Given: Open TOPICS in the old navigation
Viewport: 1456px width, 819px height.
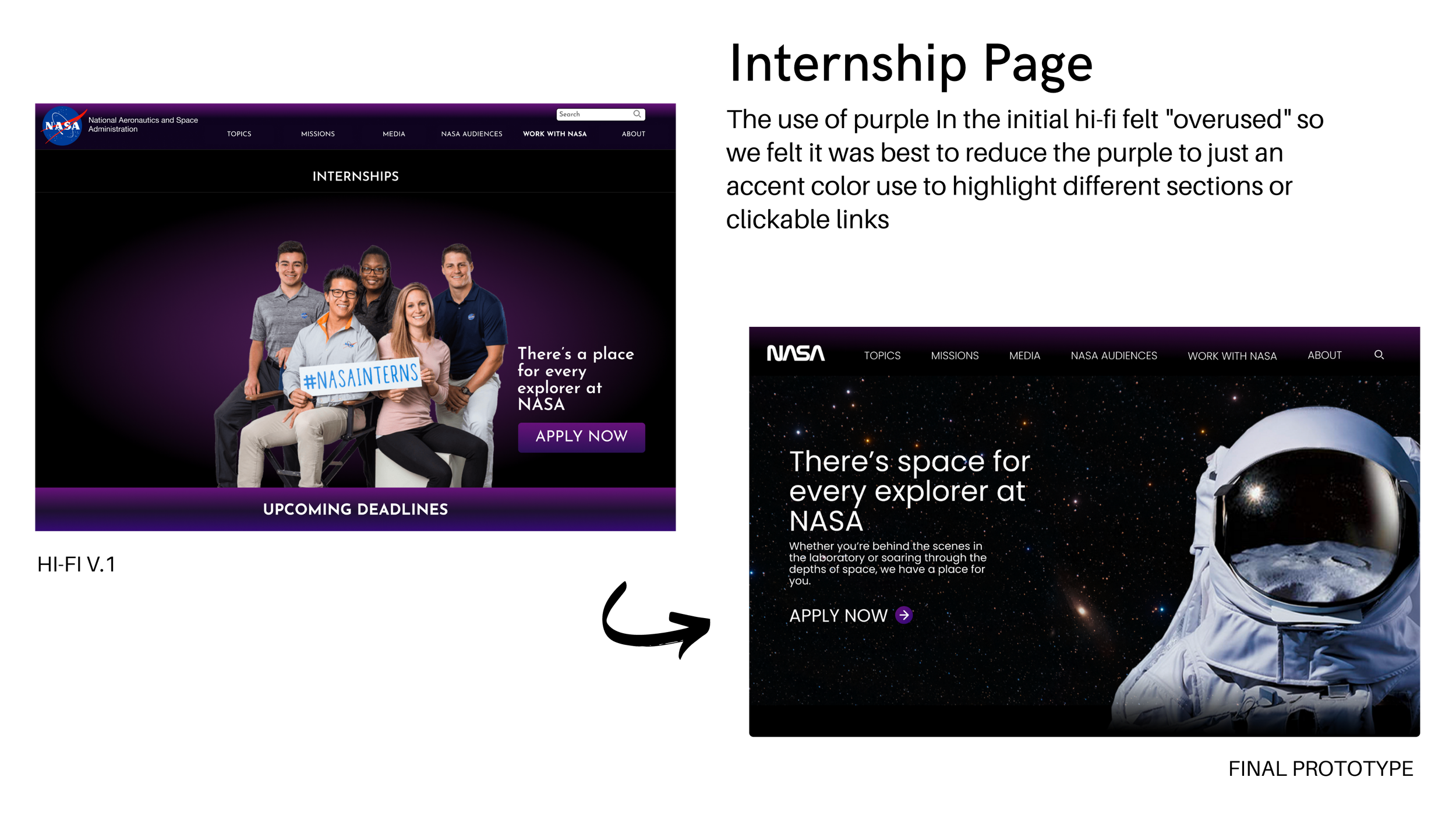Looking at the screenshot, I should 239,134.
